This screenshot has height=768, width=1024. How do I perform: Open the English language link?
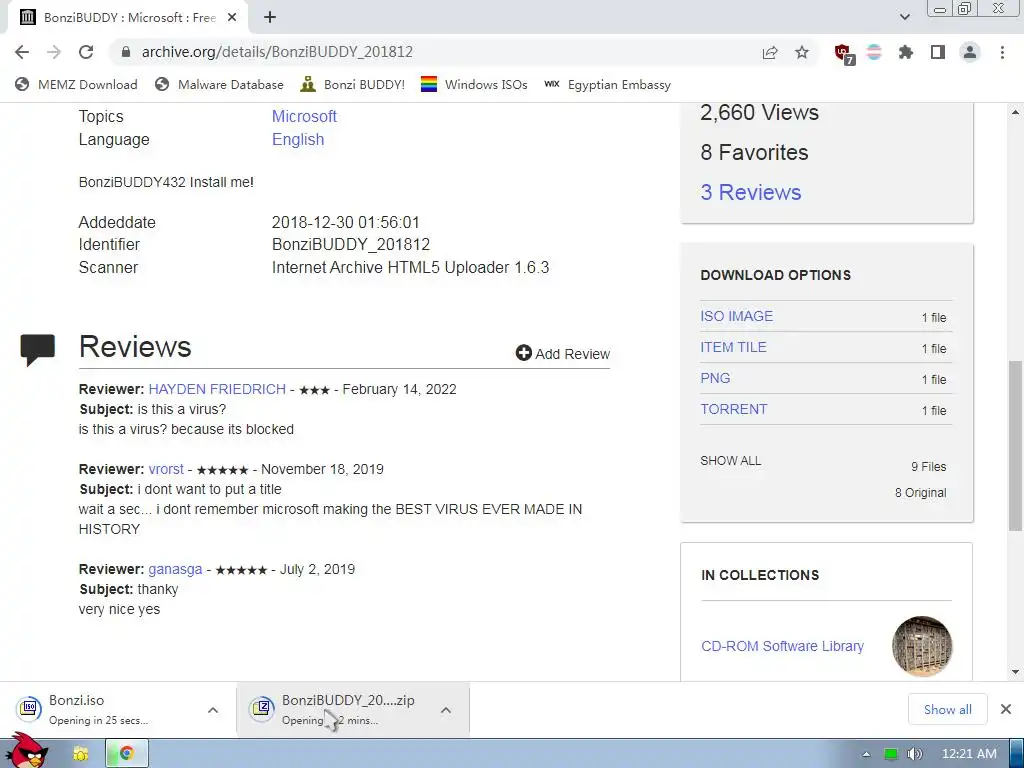[x=298, y=140]
